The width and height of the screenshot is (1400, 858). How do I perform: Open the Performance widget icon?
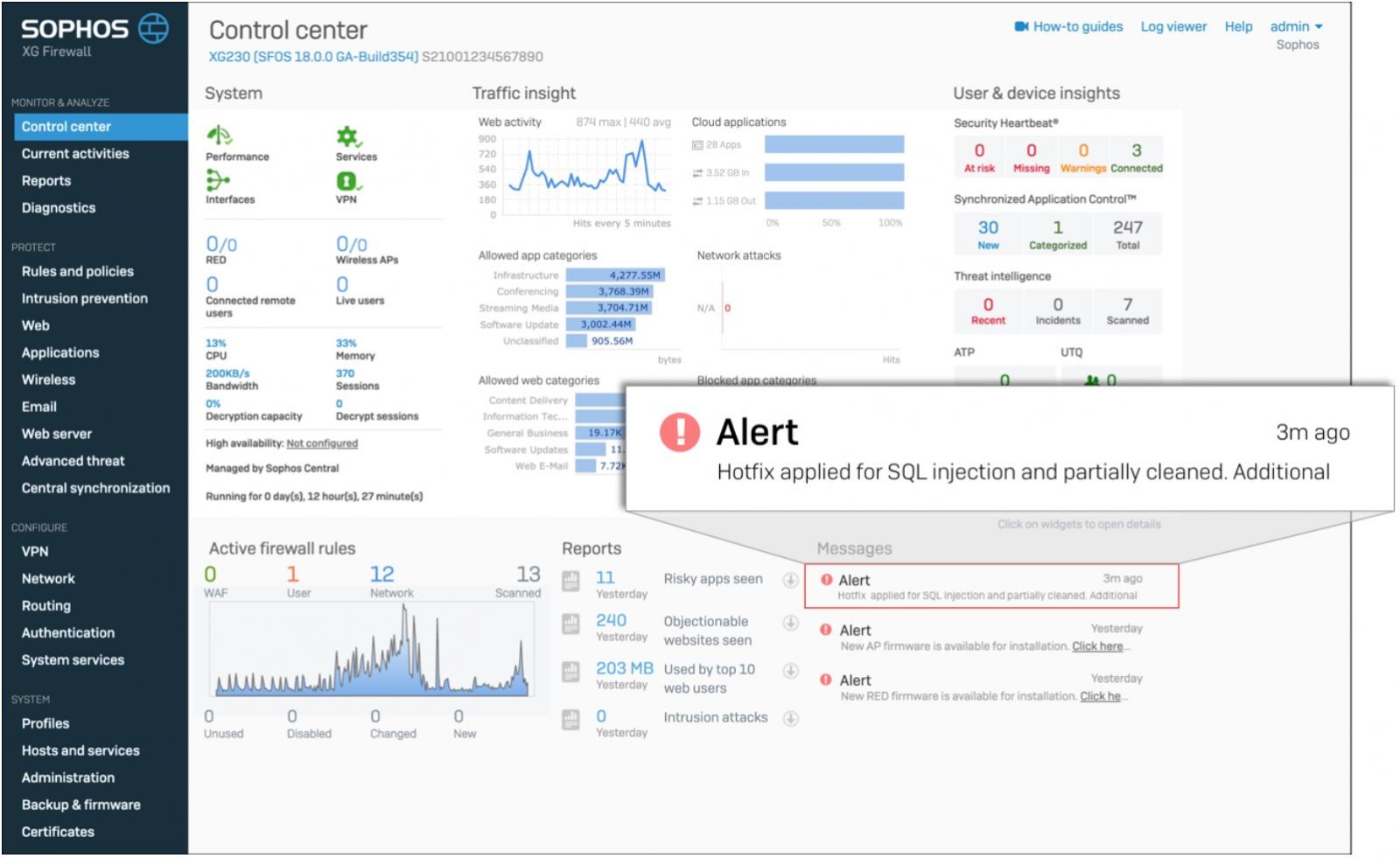(x=219, y=136)
